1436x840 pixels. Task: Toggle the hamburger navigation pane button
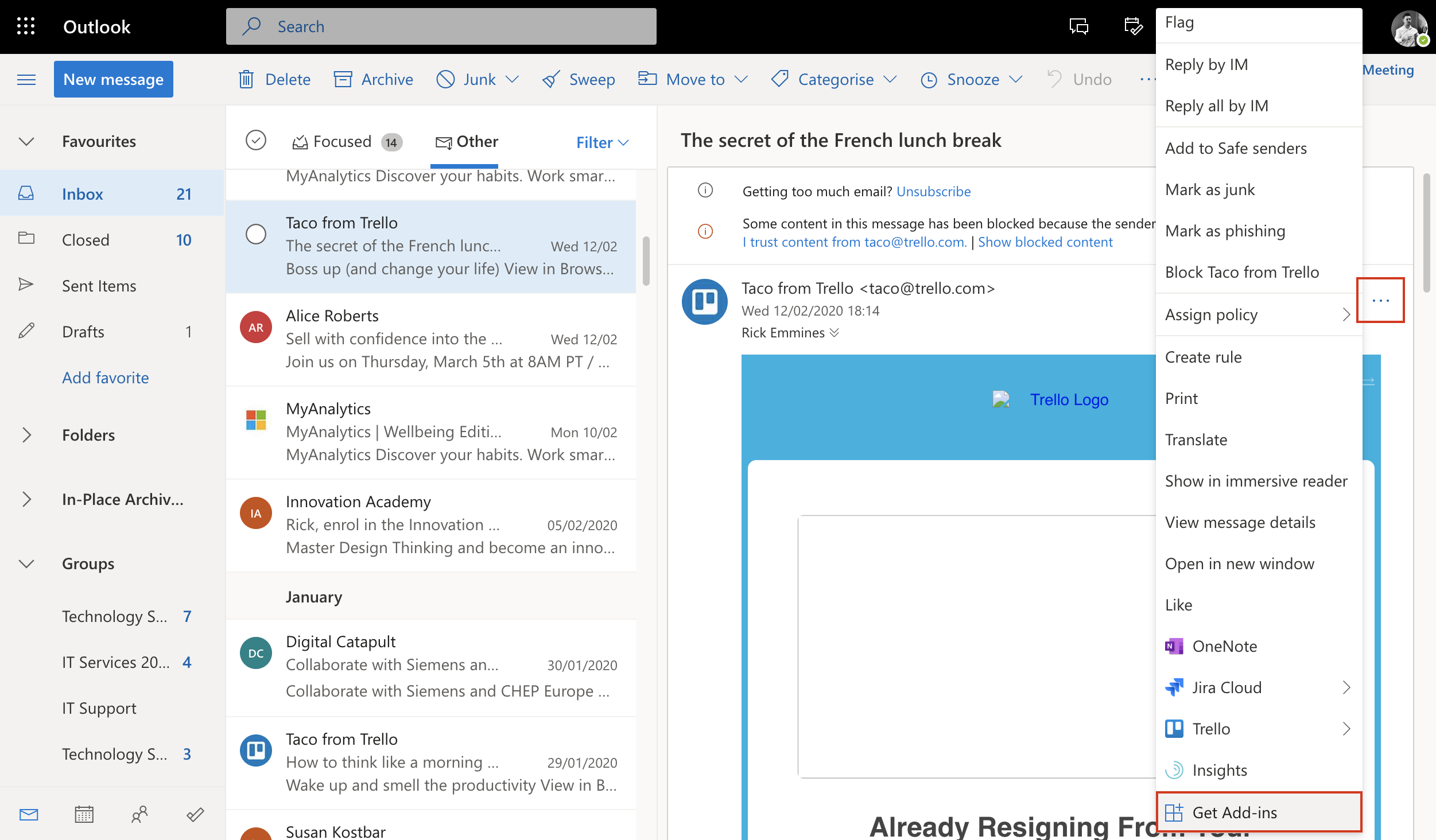coord(26,79)
